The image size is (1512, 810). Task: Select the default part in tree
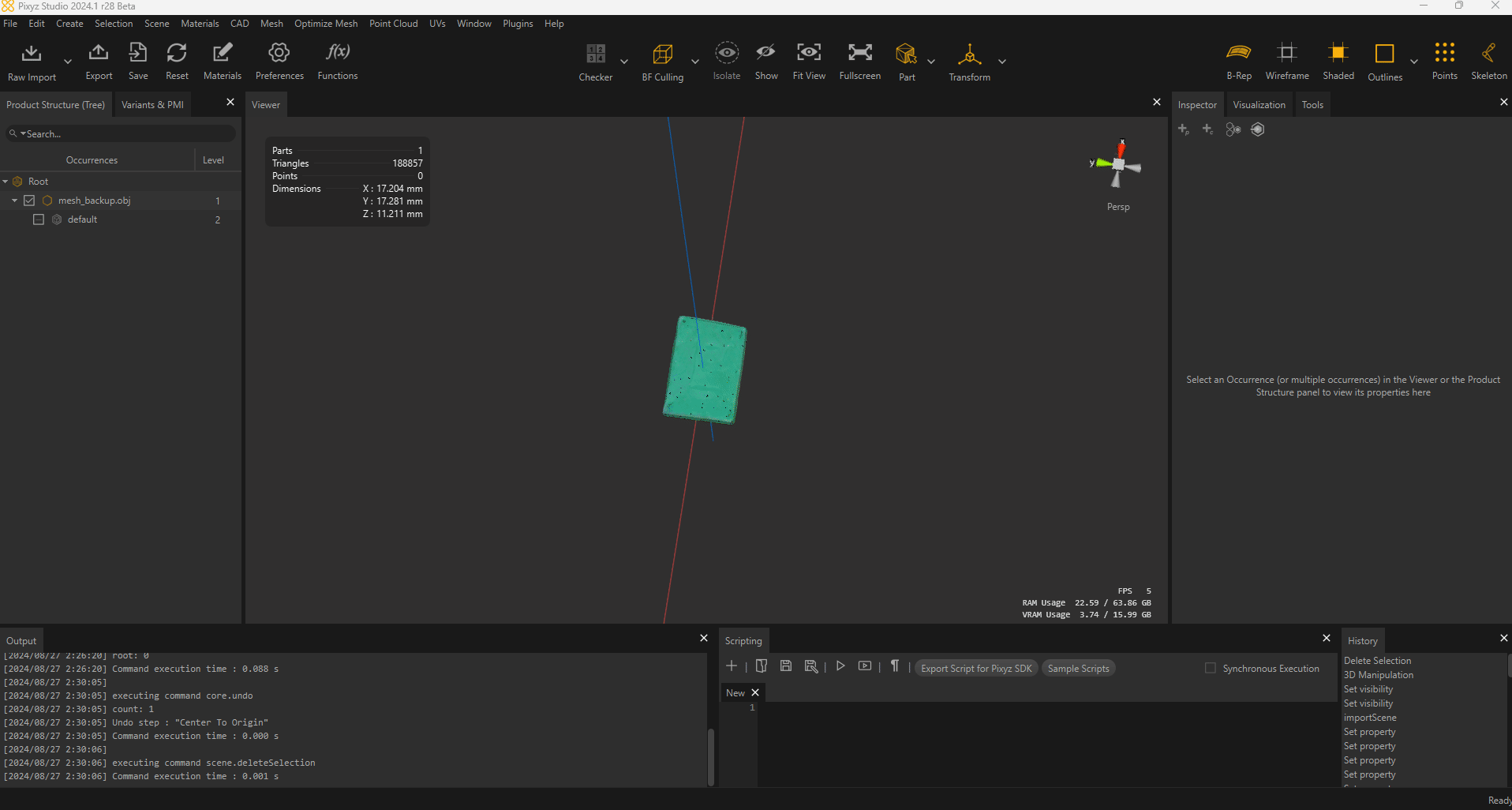click(x=82, y=219)
